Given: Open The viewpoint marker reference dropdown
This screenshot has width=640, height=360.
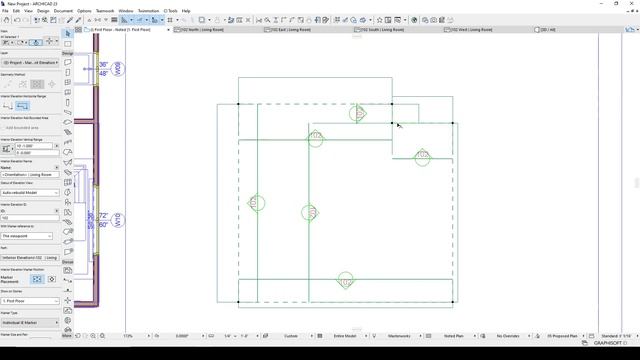Looking at the screenshot, I should point(27,236).
